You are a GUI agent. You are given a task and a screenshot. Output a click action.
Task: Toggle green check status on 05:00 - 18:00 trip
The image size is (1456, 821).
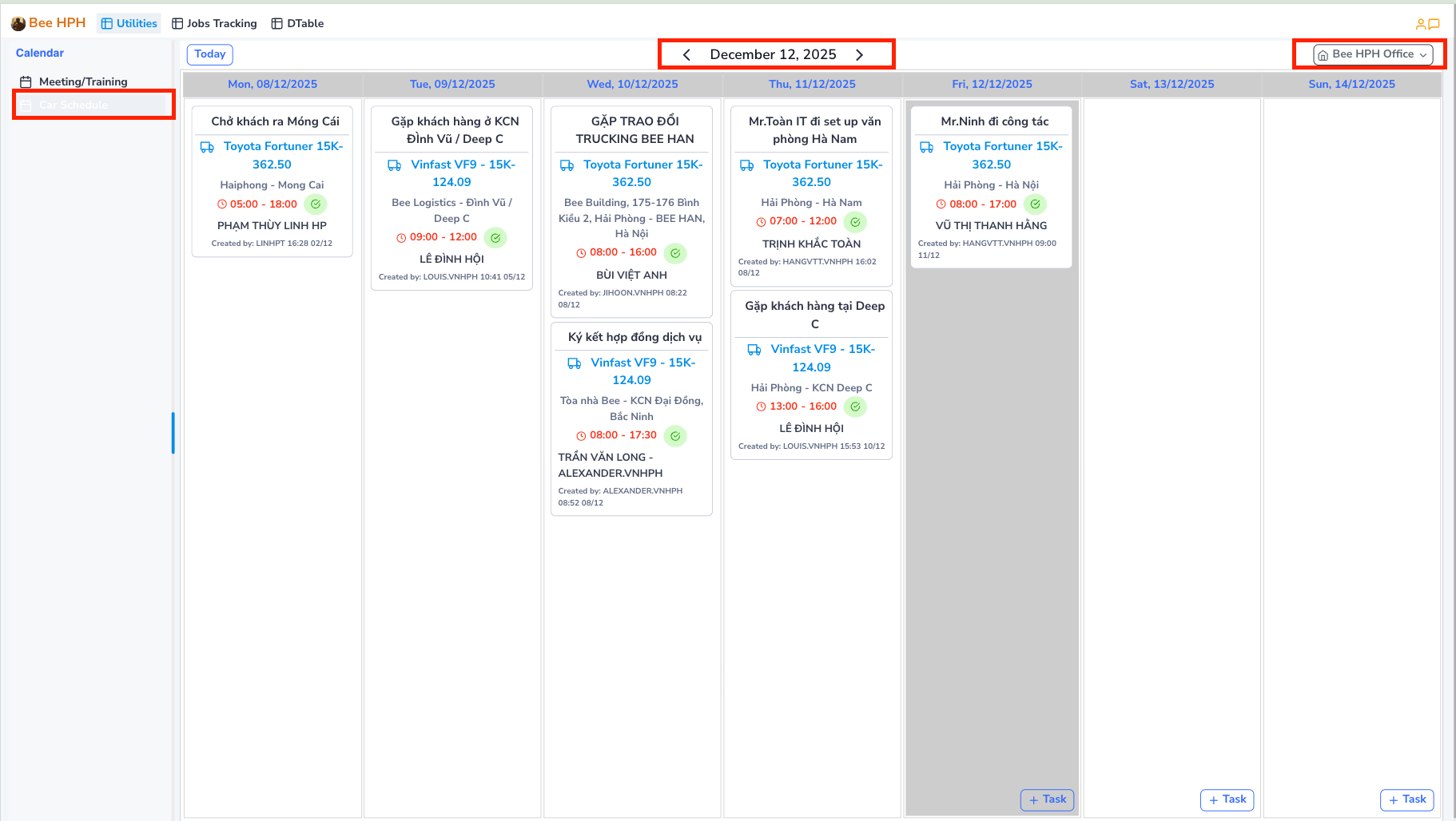pos(316,204)
